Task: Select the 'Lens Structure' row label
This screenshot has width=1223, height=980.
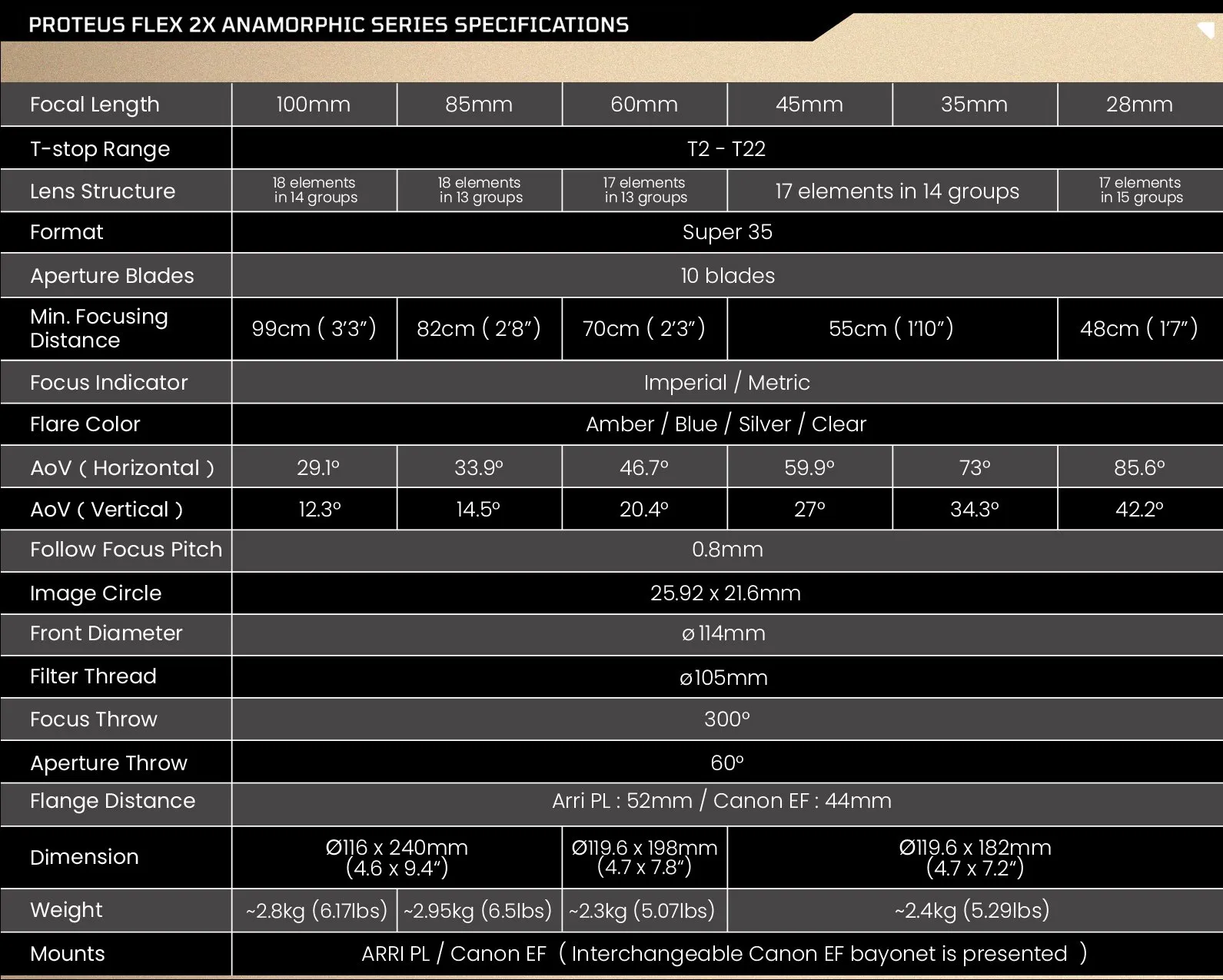Action: 102,191
